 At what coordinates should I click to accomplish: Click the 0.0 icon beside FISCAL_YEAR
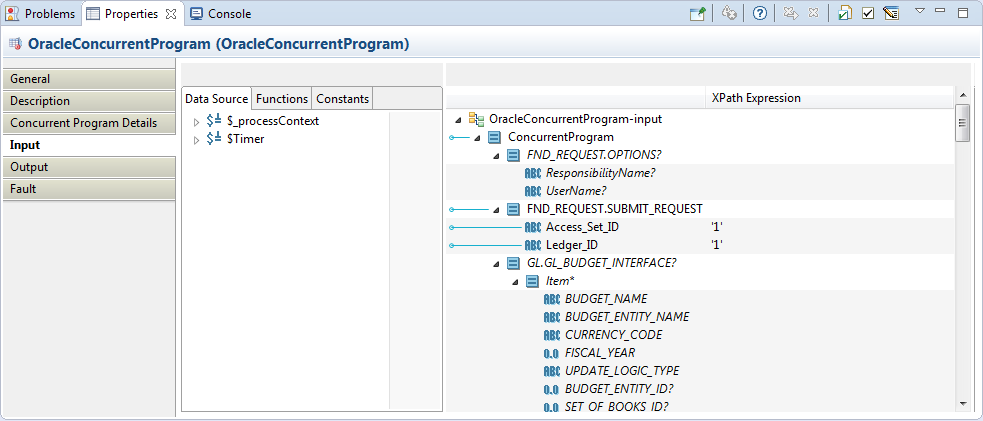pos(551,353)
